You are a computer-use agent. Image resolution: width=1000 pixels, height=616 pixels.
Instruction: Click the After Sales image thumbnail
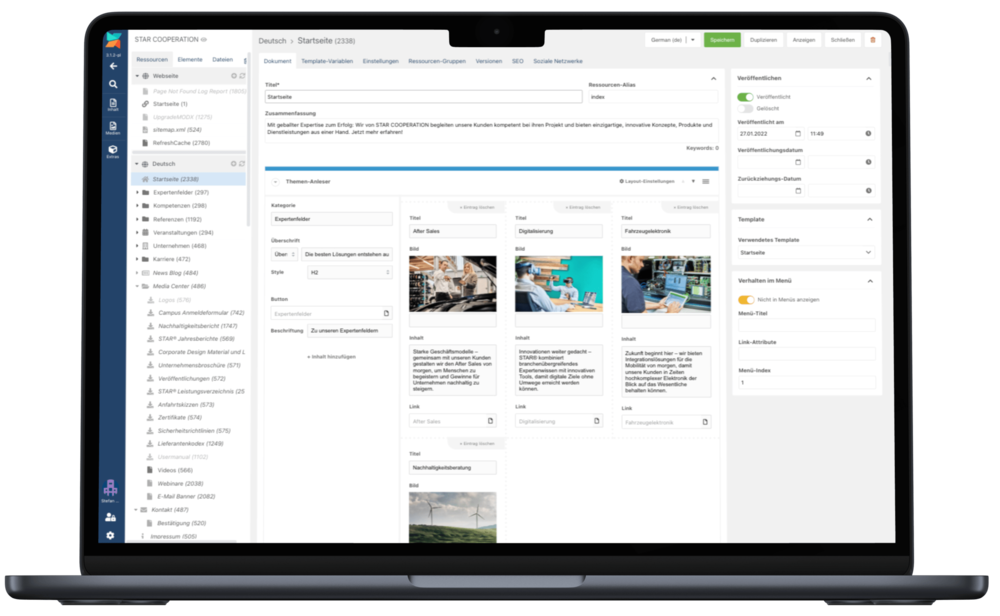click(x=453, y=284)
